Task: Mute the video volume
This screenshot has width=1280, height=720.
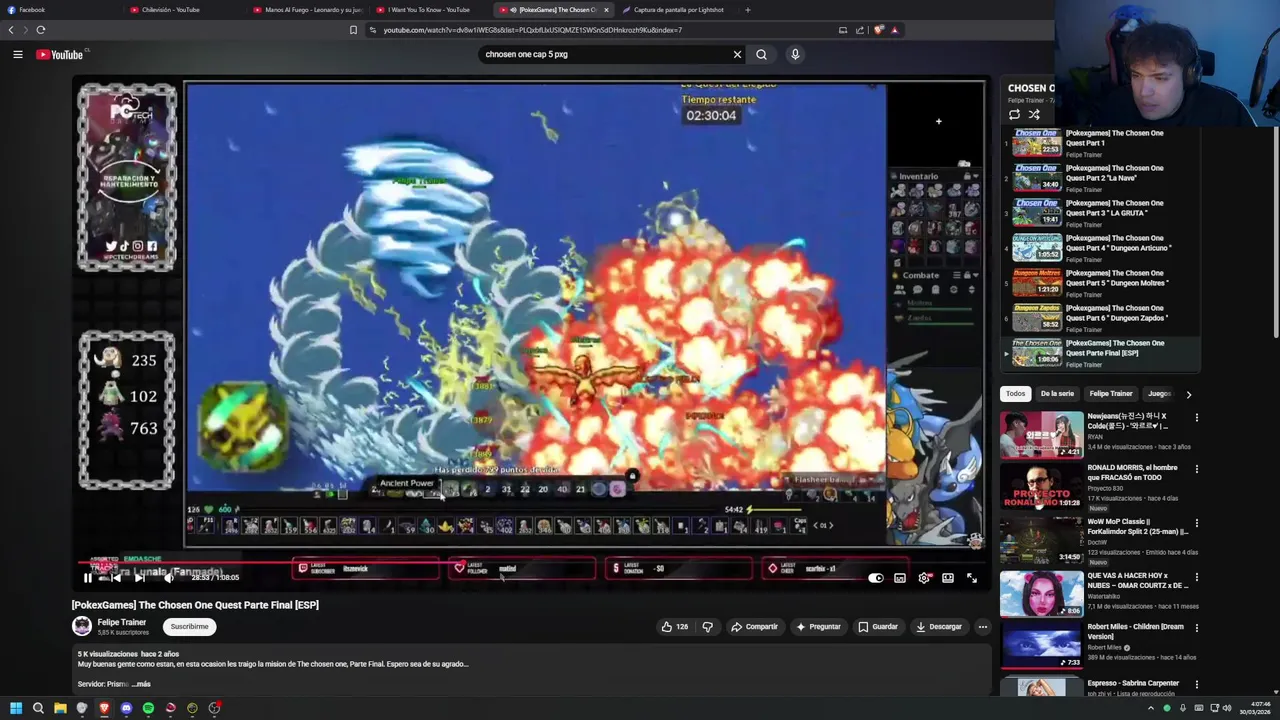Action: pos(168,578)
